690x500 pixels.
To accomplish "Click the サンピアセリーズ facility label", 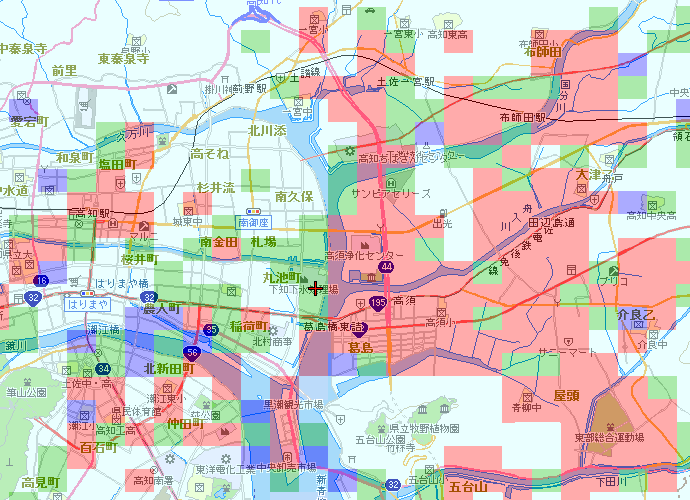I will pos(391,193).
